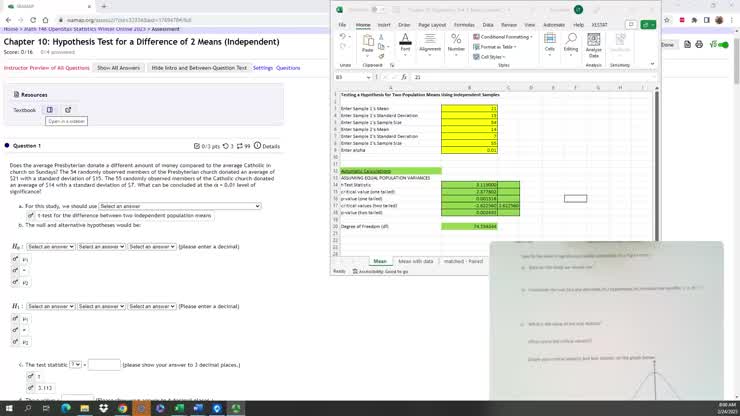Click Hide Intro and Between-Question Text button

coord(199,68)
